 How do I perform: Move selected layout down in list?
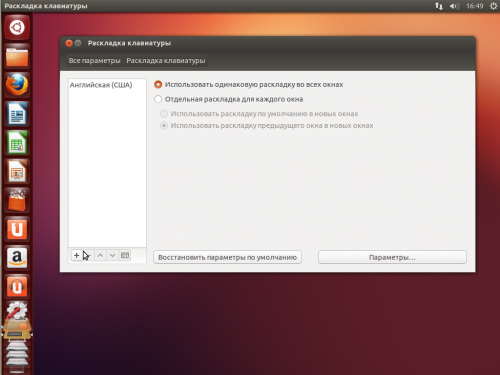[x=113, y=256]
